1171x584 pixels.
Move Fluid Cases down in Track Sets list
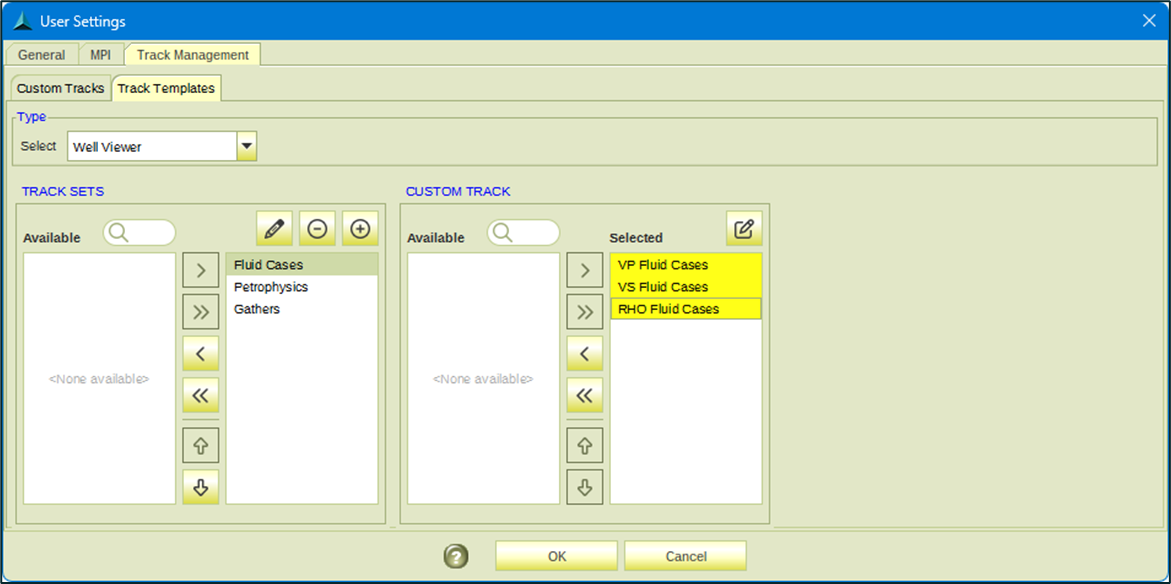[200, 487]
